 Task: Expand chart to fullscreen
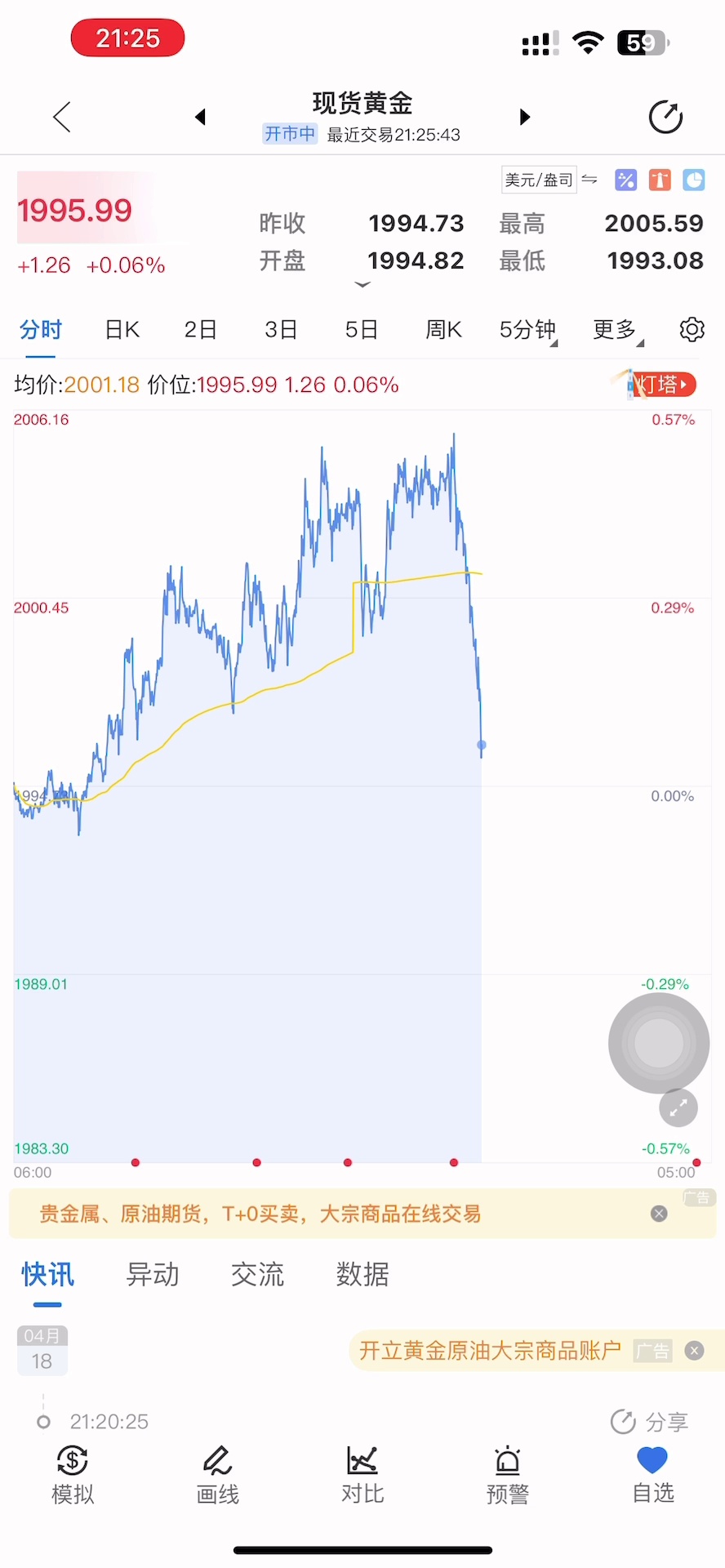click(678, 1108)
